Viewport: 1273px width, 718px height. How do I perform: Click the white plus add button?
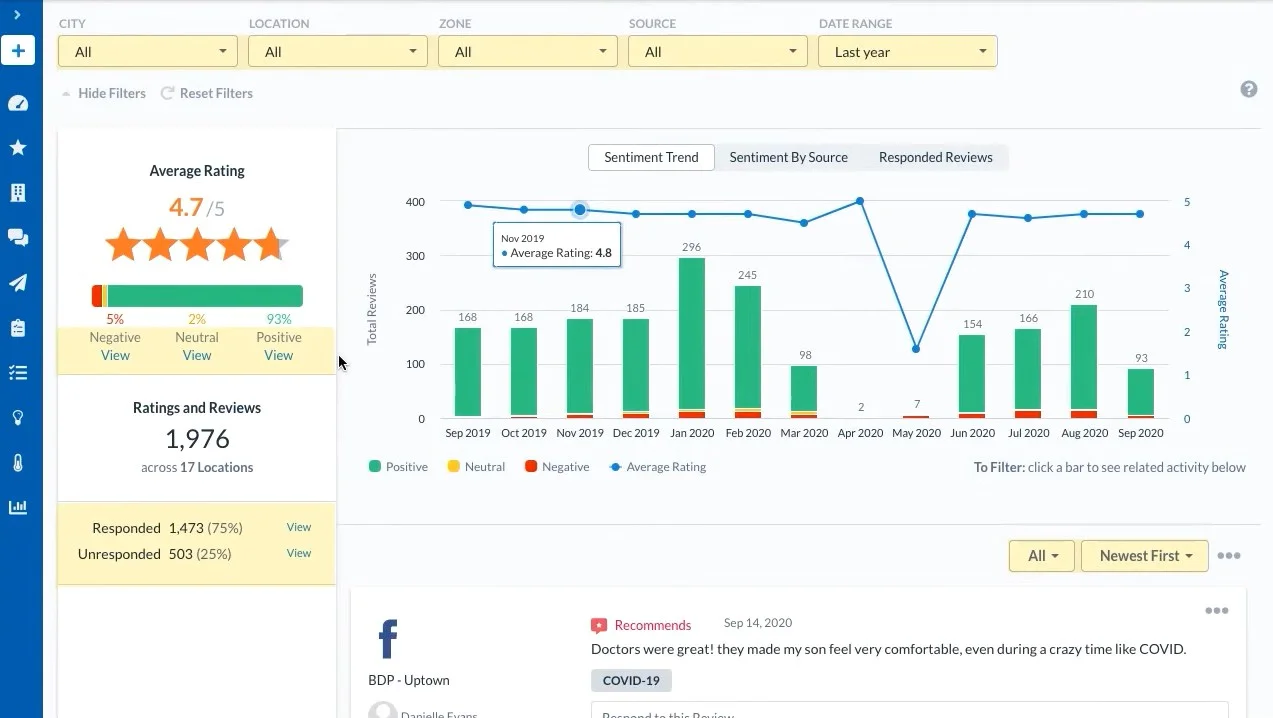(x=18, y=51)
